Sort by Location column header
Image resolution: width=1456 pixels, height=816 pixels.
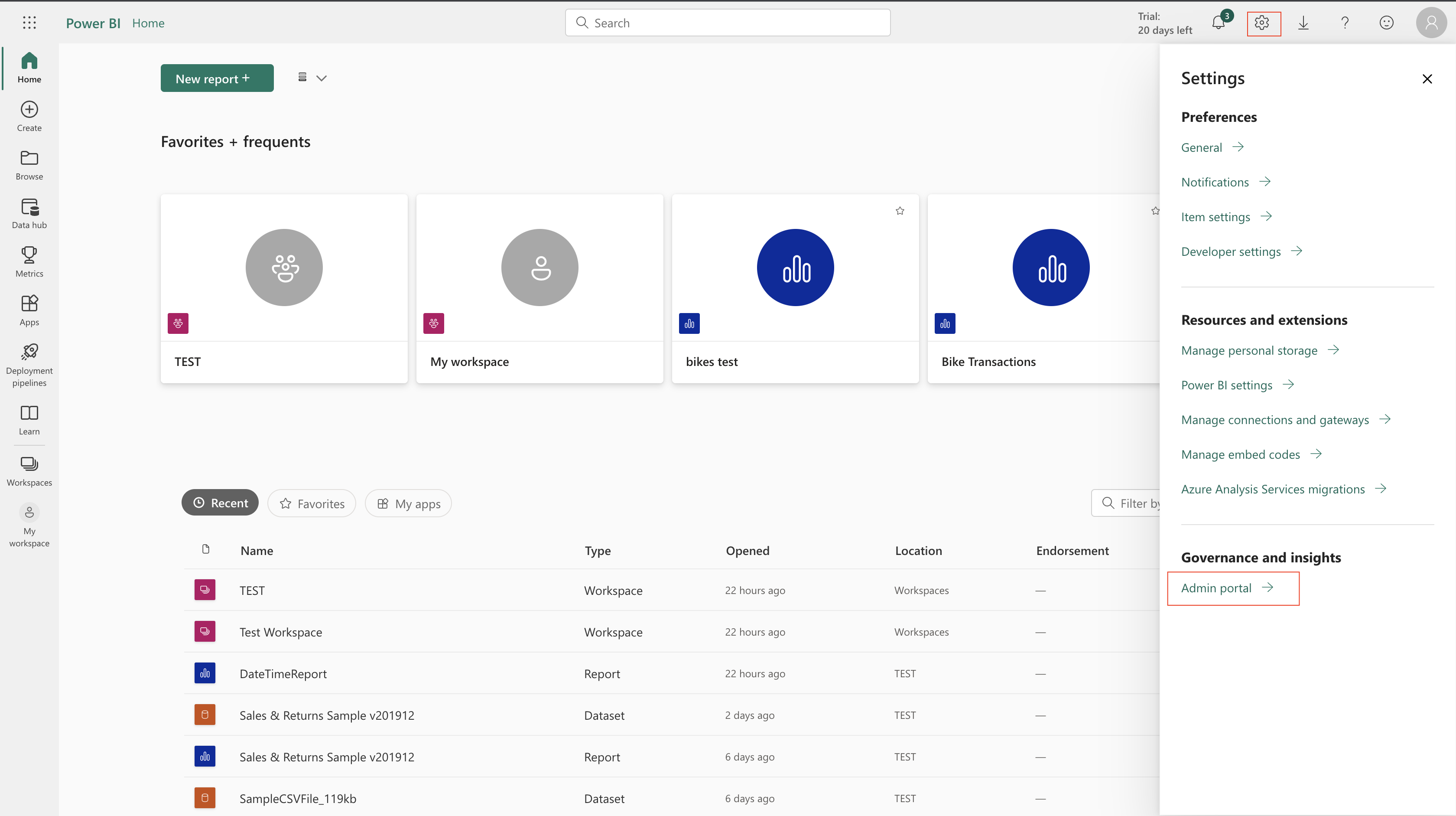[x=919, y=551]
